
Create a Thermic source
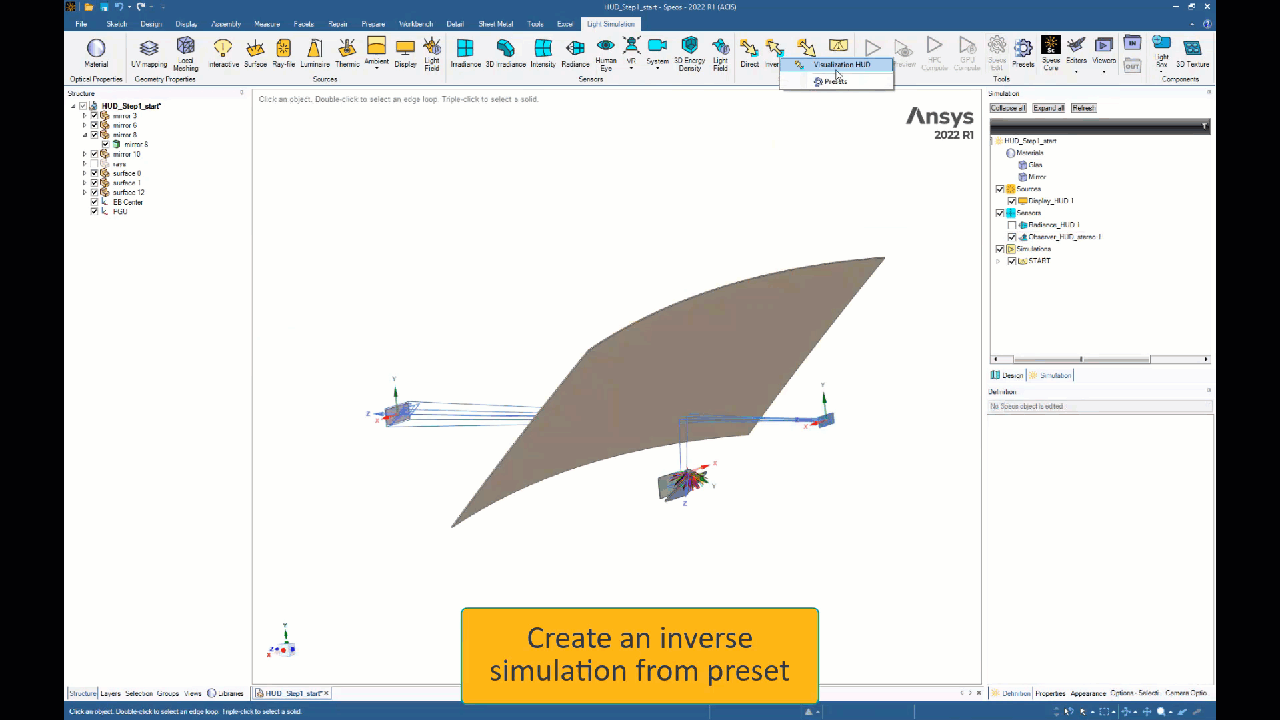347,53
